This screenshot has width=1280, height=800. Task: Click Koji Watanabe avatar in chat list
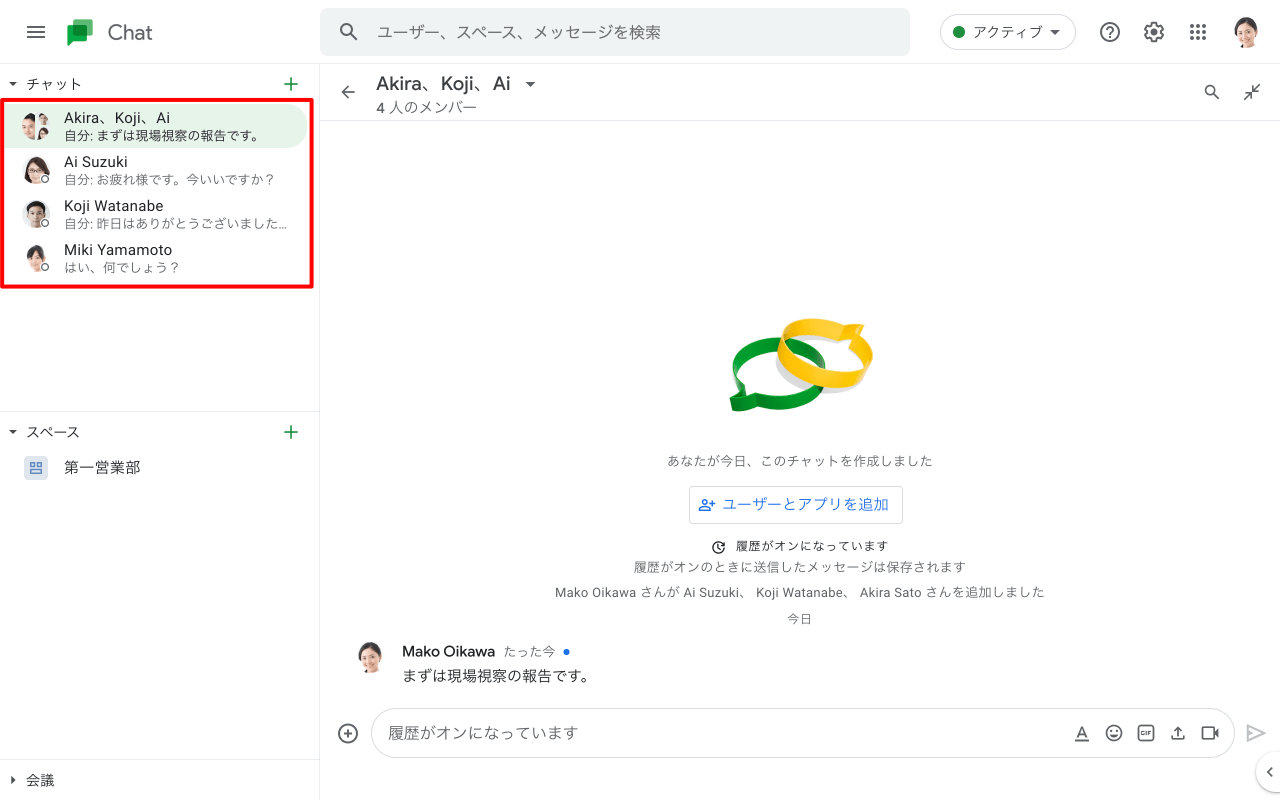click(36, 214)
